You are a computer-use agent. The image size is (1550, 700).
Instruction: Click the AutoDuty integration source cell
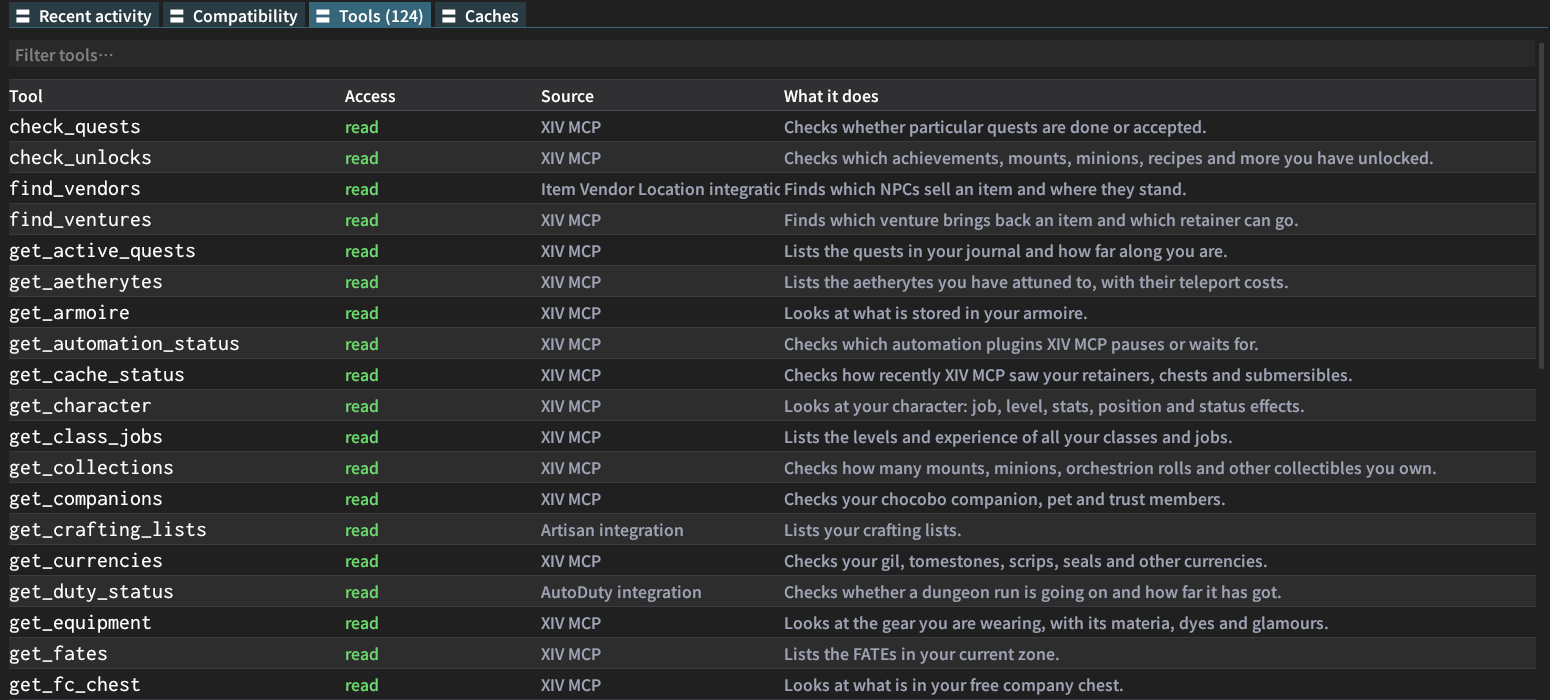tap(621, 592)
